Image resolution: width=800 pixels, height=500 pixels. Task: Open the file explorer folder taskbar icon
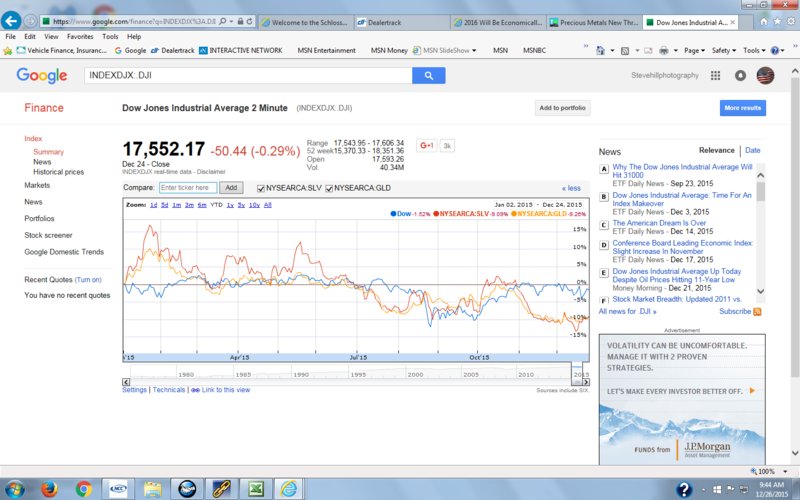tap(152, 489)
